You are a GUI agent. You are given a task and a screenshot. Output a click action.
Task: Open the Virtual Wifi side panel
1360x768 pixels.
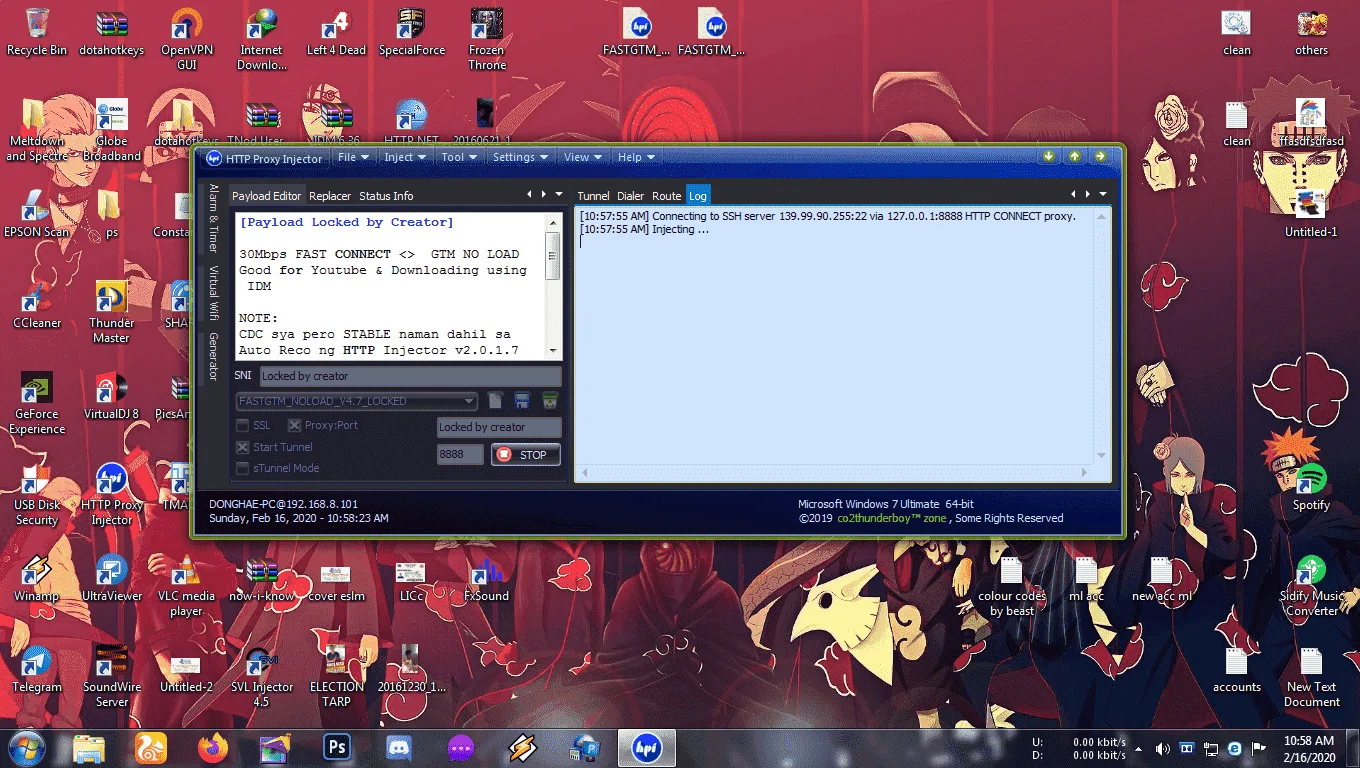(213, 293)
